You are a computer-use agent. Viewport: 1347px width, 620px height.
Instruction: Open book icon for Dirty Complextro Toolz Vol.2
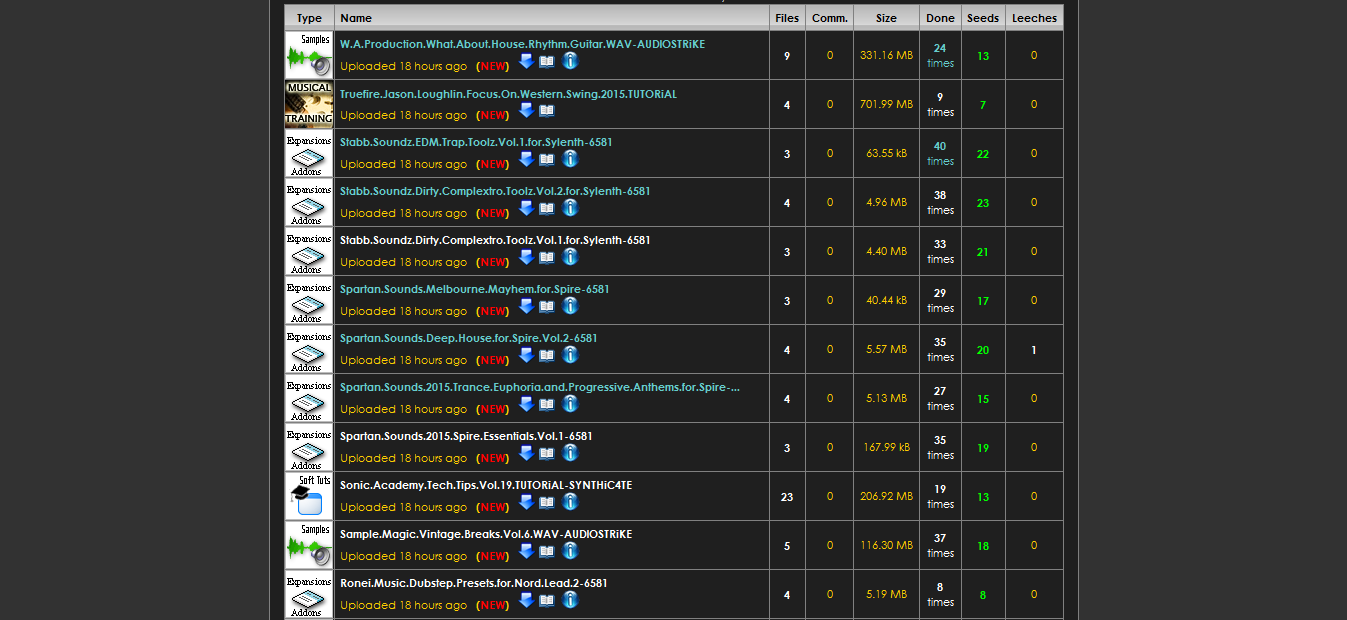[547, 209]
